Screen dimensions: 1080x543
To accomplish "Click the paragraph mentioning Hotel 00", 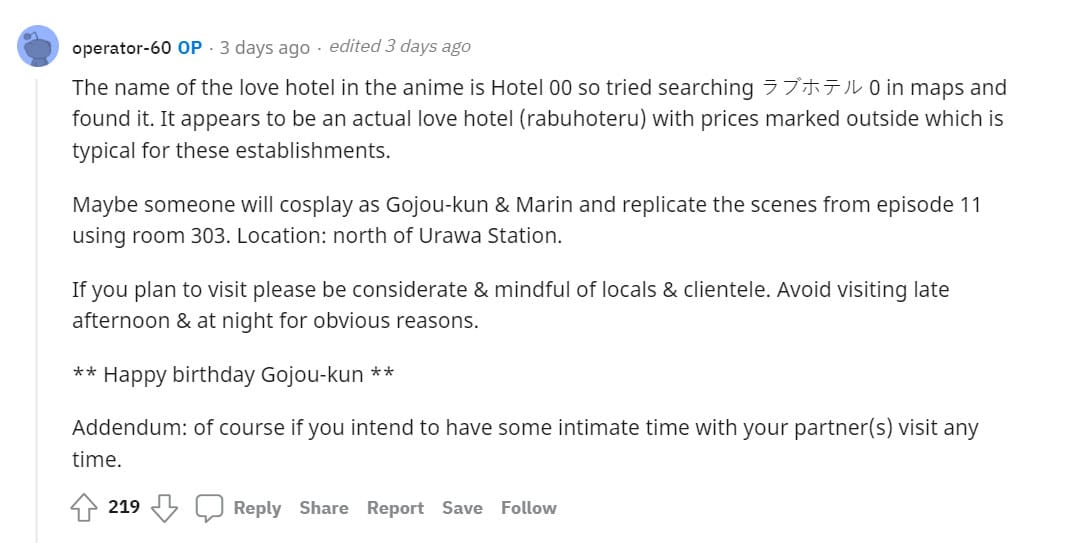I will pos(538,119).
